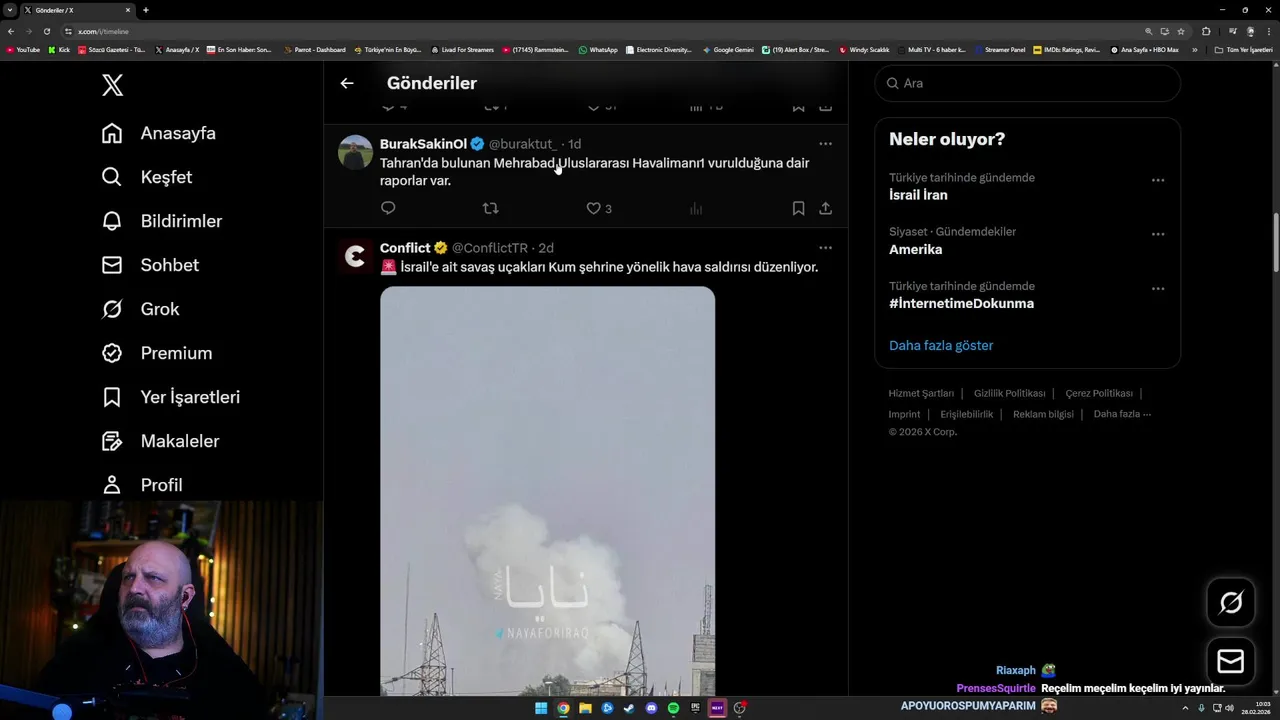Open the Çerez Politikası footer link

1098,393
